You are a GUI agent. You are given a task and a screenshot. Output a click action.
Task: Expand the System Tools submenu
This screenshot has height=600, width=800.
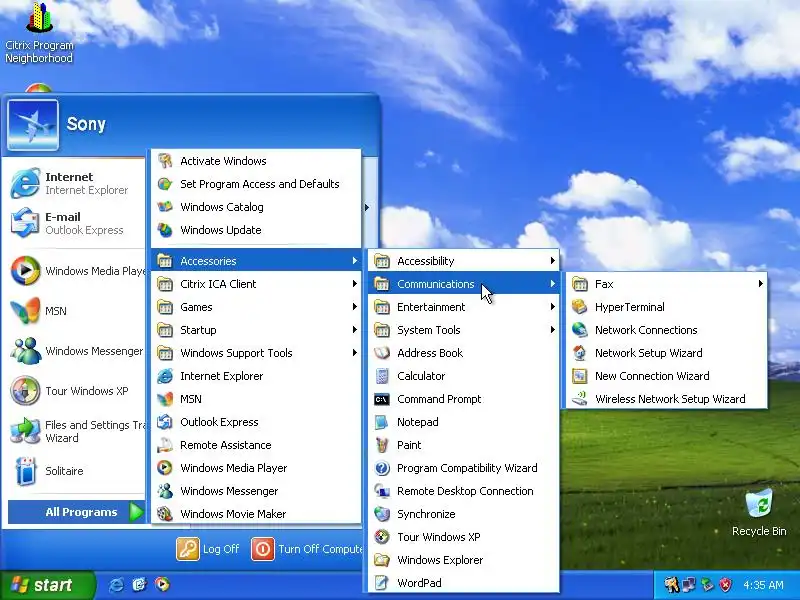pyautogui.click(x=464, y=330)
